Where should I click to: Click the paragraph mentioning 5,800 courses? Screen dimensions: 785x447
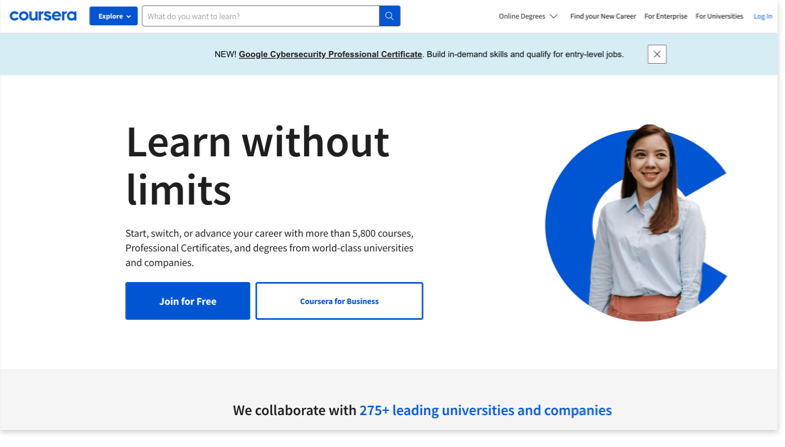pyautogui.click(x=269, y=248)
